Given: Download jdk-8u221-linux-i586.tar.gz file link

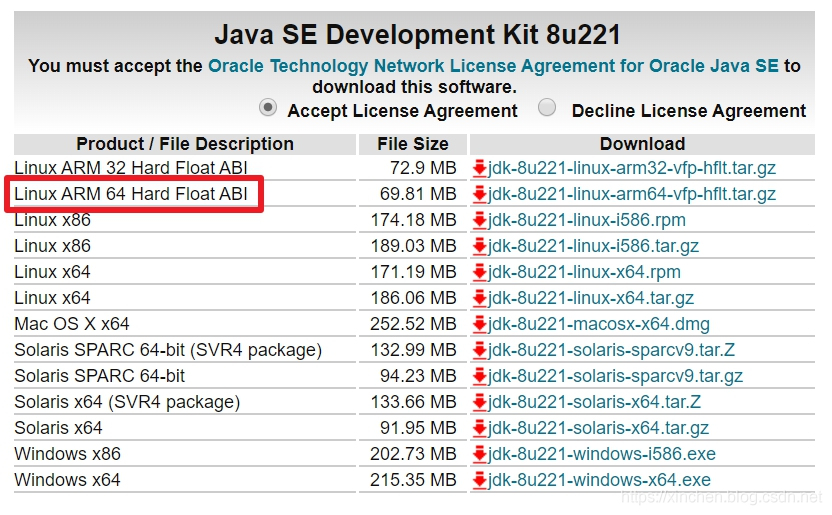Looking at the screenshot, I should (593, 246).
